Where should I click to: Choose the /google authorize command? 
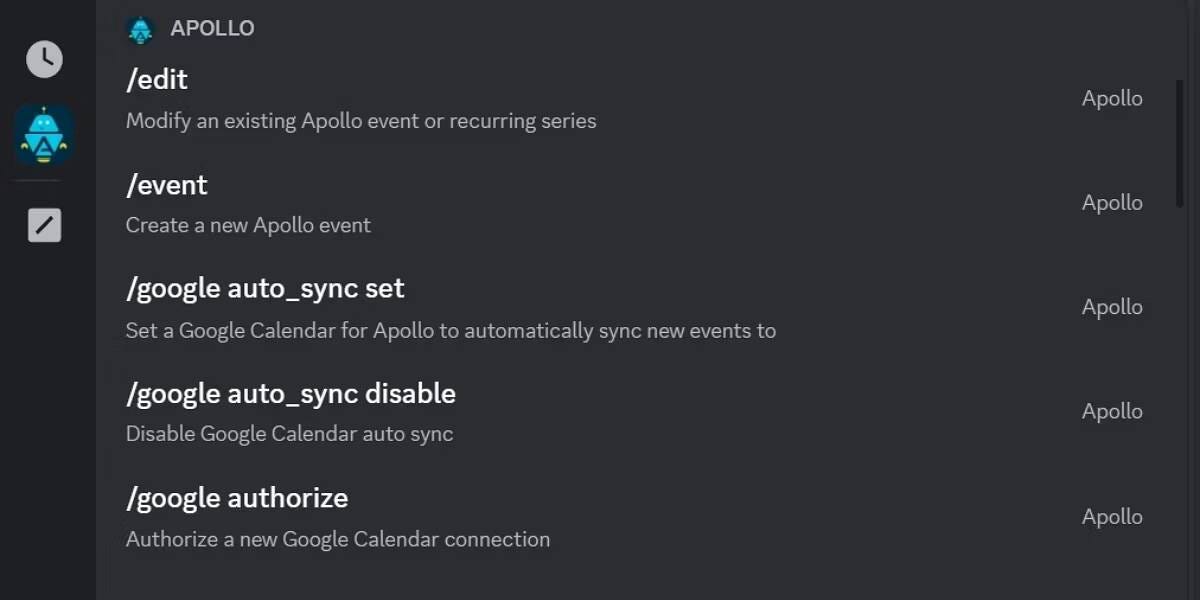(x=237, y=498)
